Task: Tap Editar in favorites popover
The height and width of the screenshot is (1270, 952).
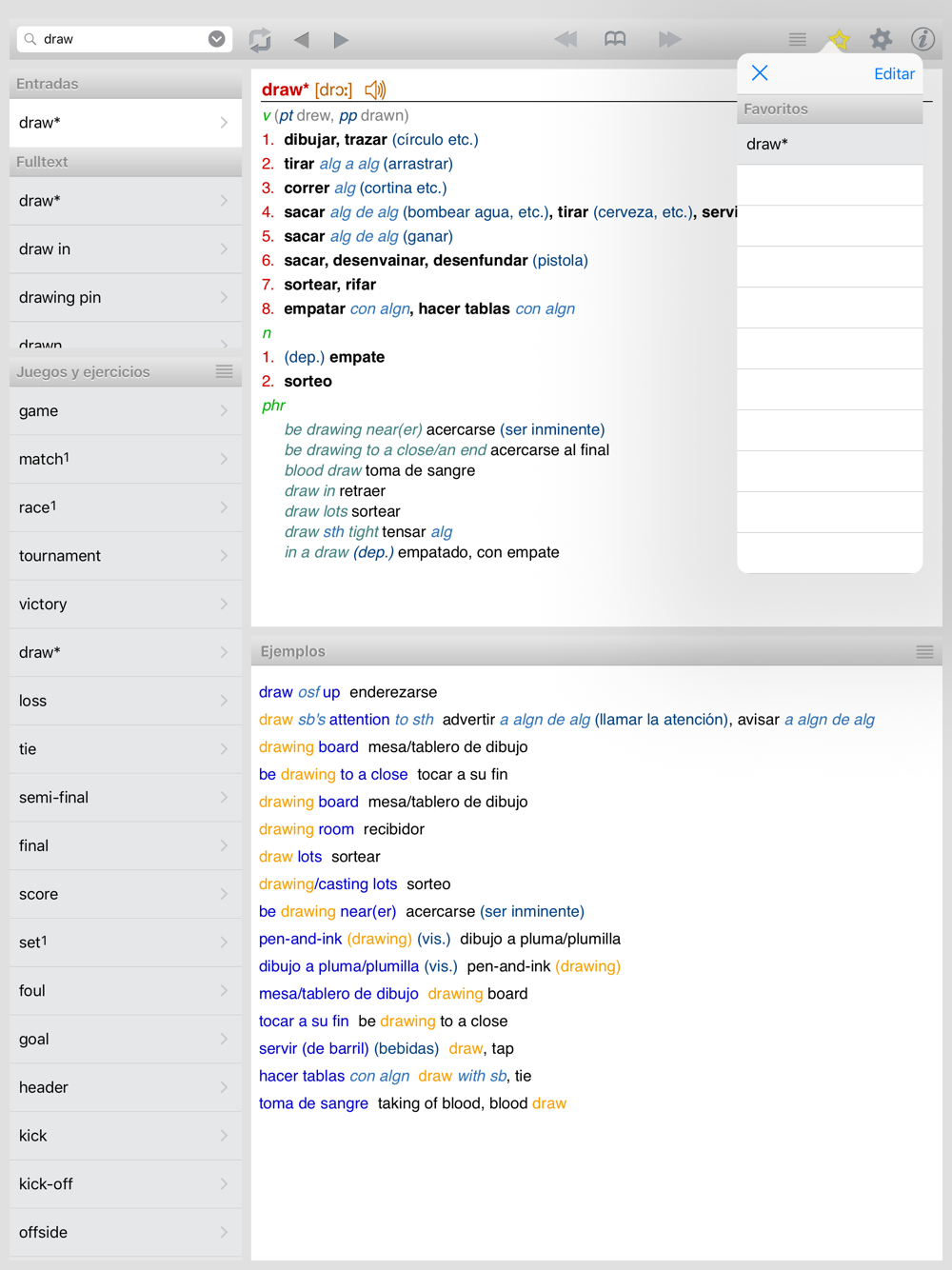Action: click(x=894, y=74)
